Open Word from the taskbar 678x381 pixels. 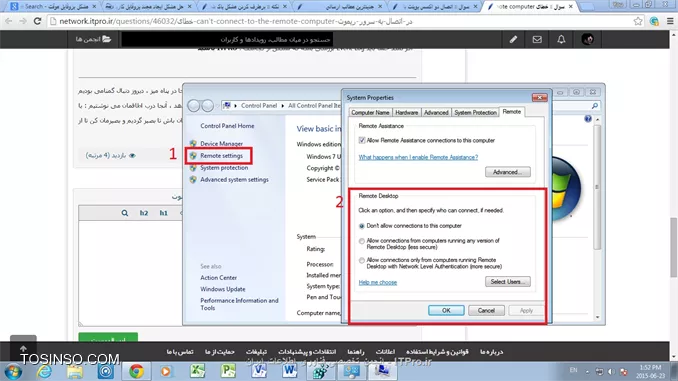click(289, 371)
